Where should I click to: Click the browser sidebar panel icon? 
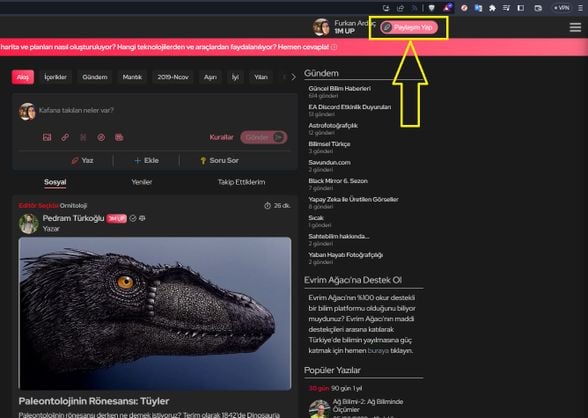coord(521,8)
